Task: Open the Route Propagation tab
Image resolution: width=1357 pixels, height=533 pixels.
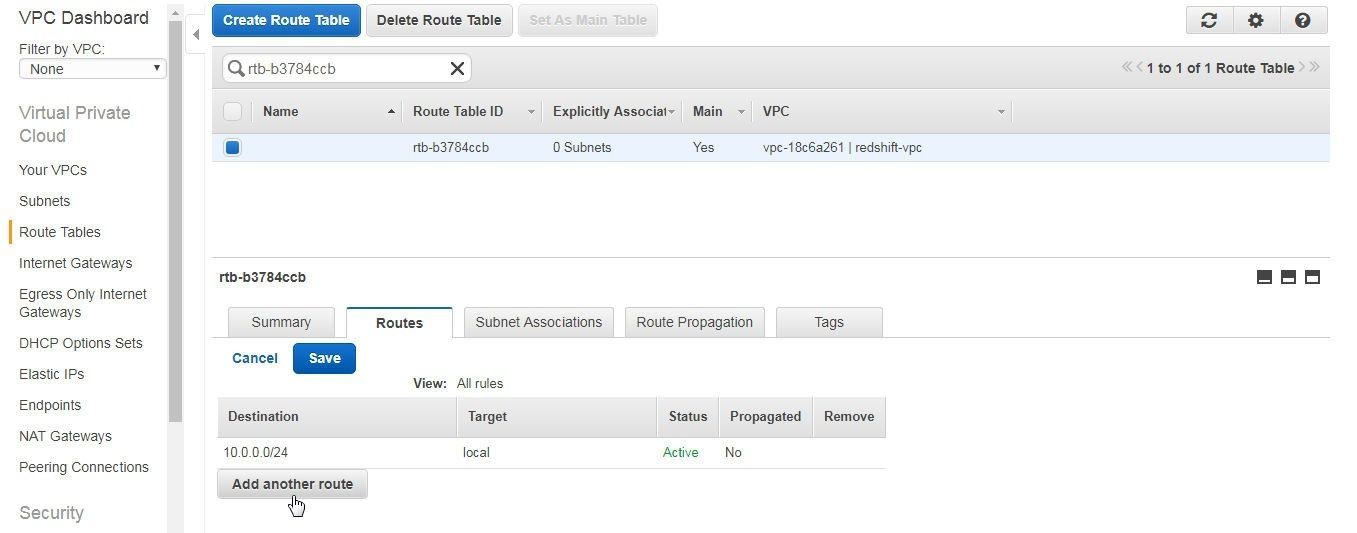Action: [694, 322]
